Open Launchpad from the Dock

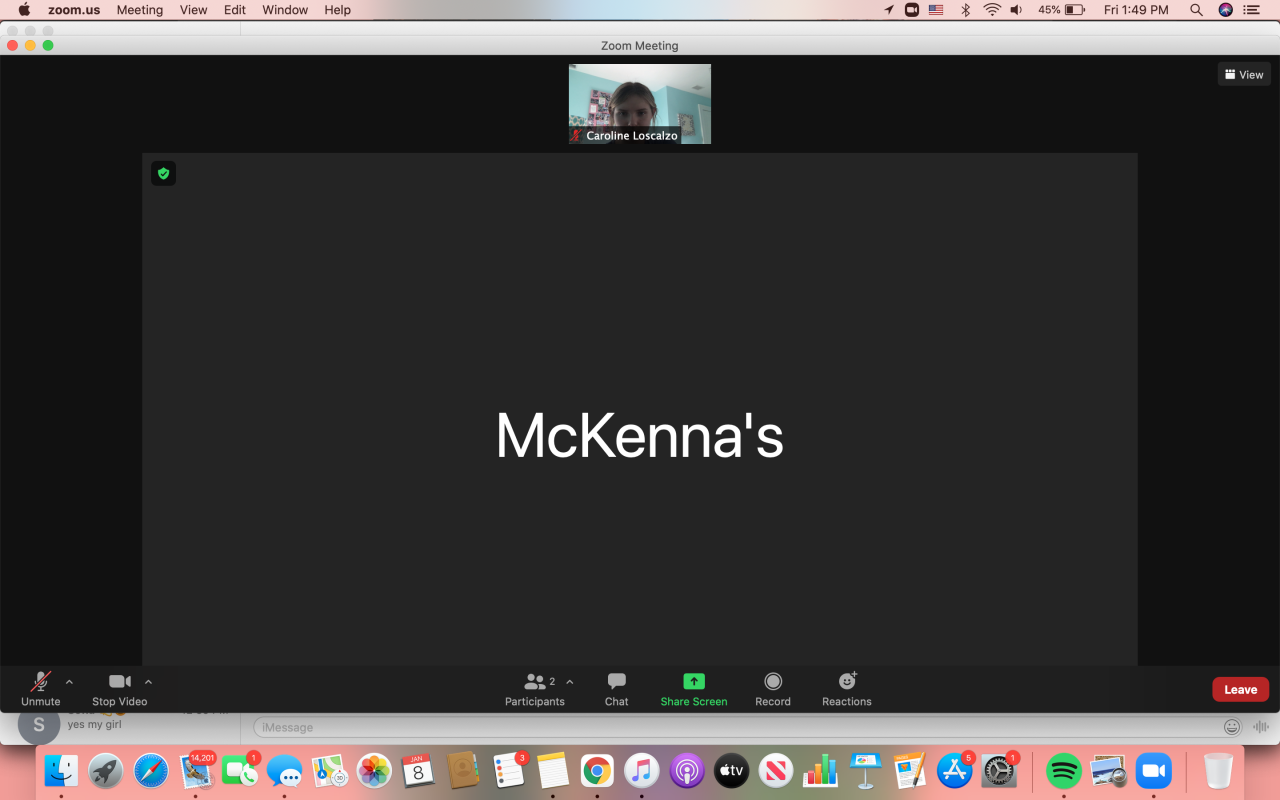(106, 770)
